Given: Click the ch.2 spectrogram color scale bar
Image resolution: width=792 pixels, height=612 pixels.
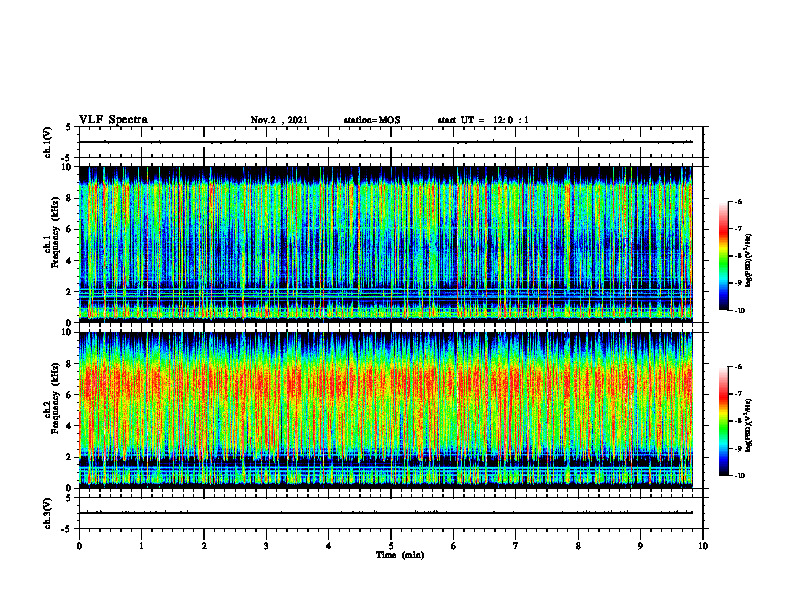Looking at the screenshot, I should [x=724, y=421].
